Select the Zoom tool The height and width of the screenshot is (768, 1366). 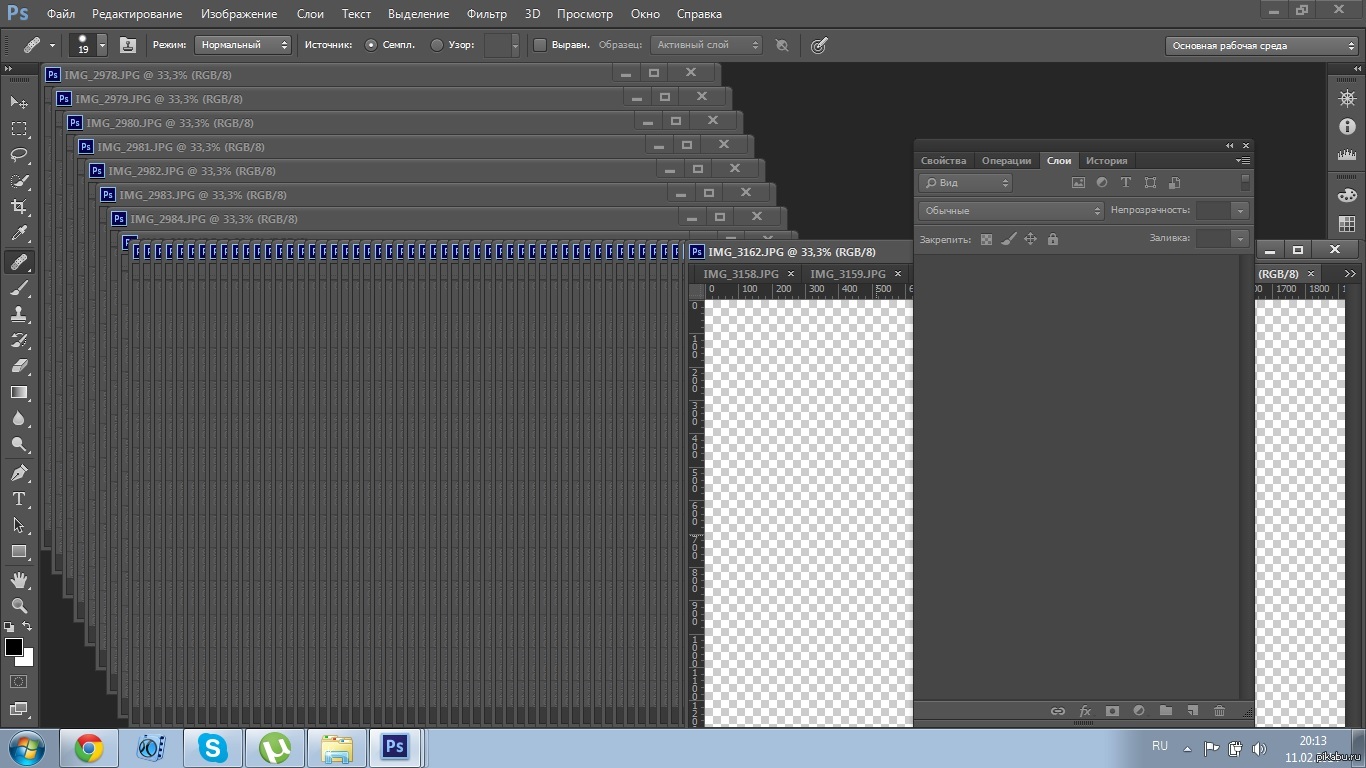click(x=19, y=606)
